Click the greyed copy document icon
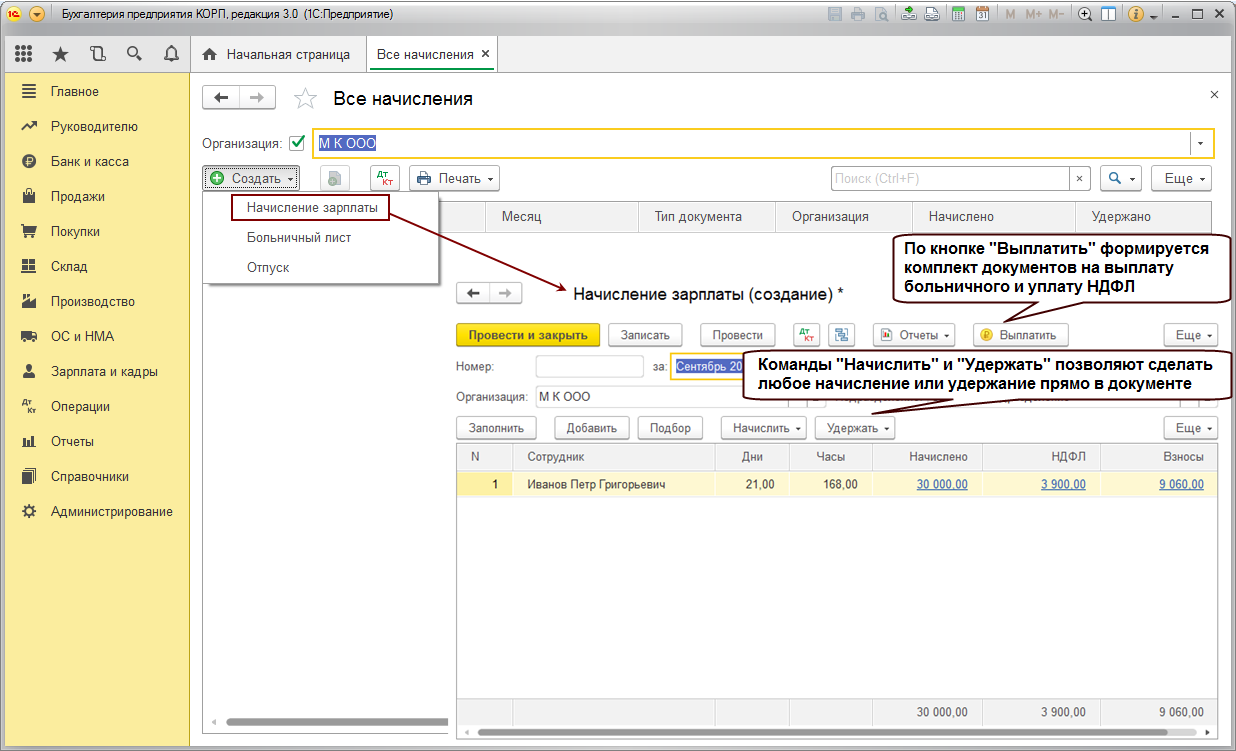This screenshot has width=1236, height=751. [x=335, y=178]
